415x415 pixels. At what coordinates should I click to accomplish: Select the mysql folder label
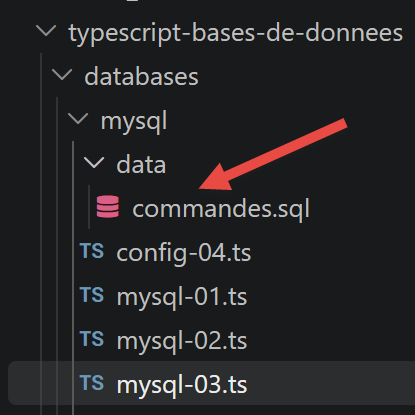[134, 122]
